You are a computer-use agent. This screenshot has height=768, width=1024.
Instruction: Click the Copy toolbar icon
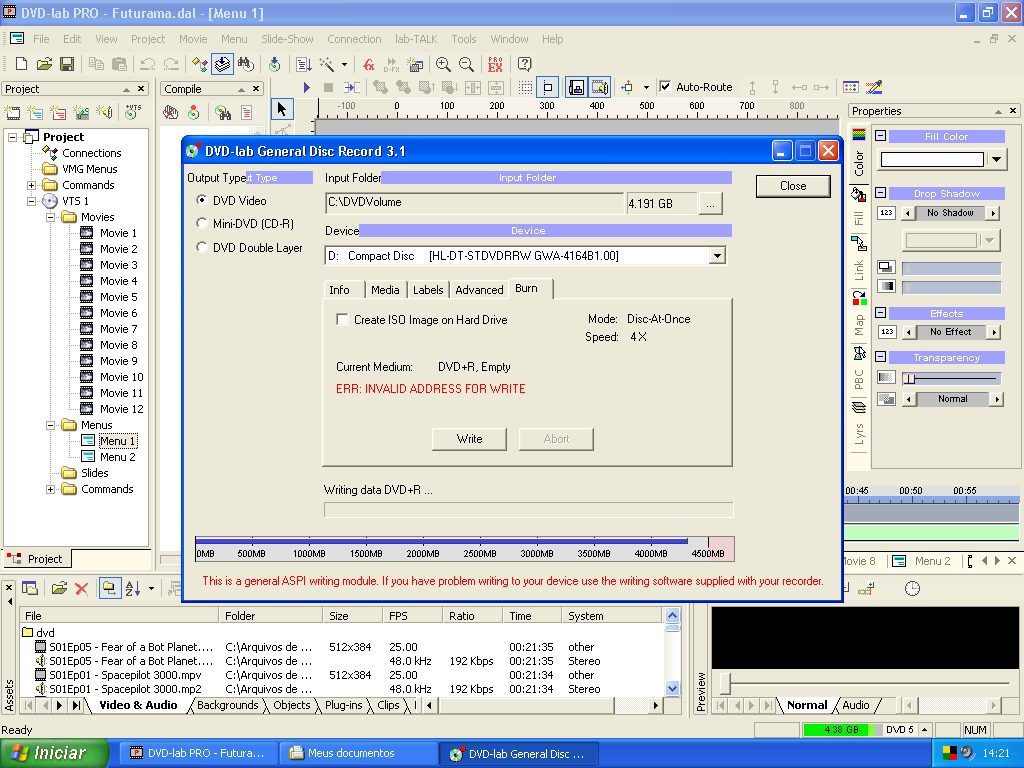pos(96,64)
